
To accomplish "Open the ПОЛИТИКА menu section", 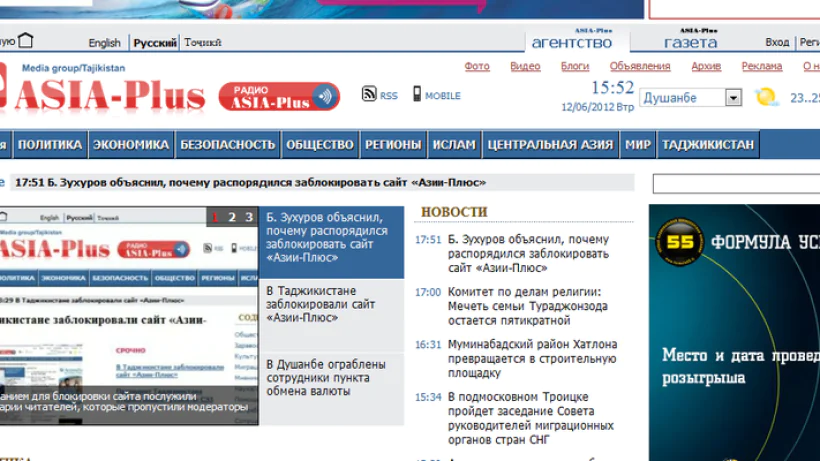I will (50, 145).
